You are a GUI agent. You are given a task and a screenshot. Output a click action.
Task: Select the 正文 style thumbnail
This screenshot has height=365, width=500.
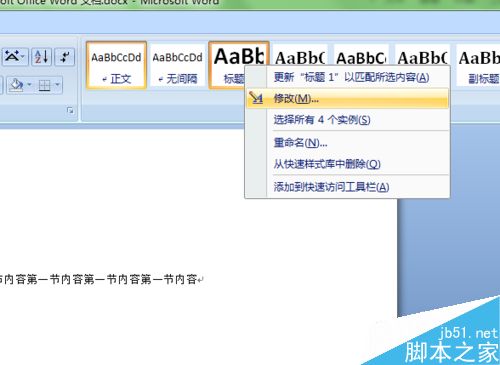tap(116, 65)
